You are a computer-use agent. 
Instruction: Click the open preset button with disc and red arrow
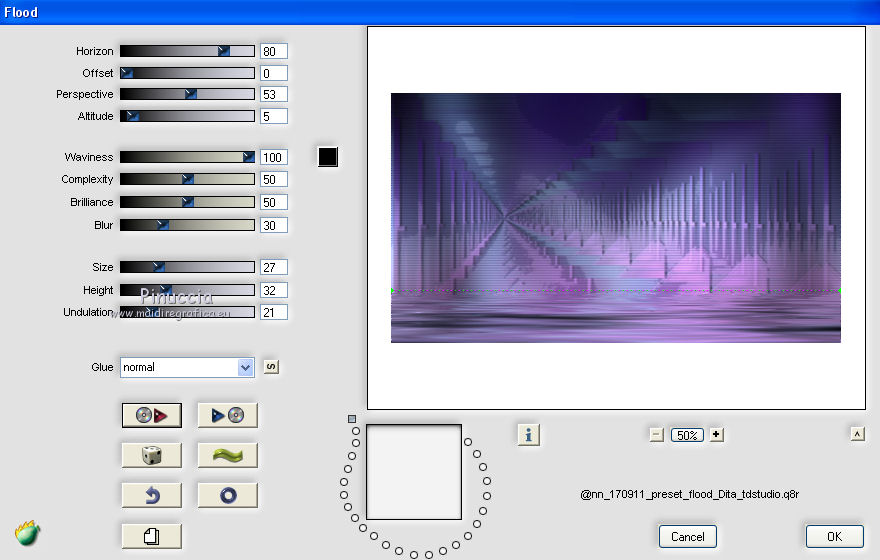click(152, 415)
